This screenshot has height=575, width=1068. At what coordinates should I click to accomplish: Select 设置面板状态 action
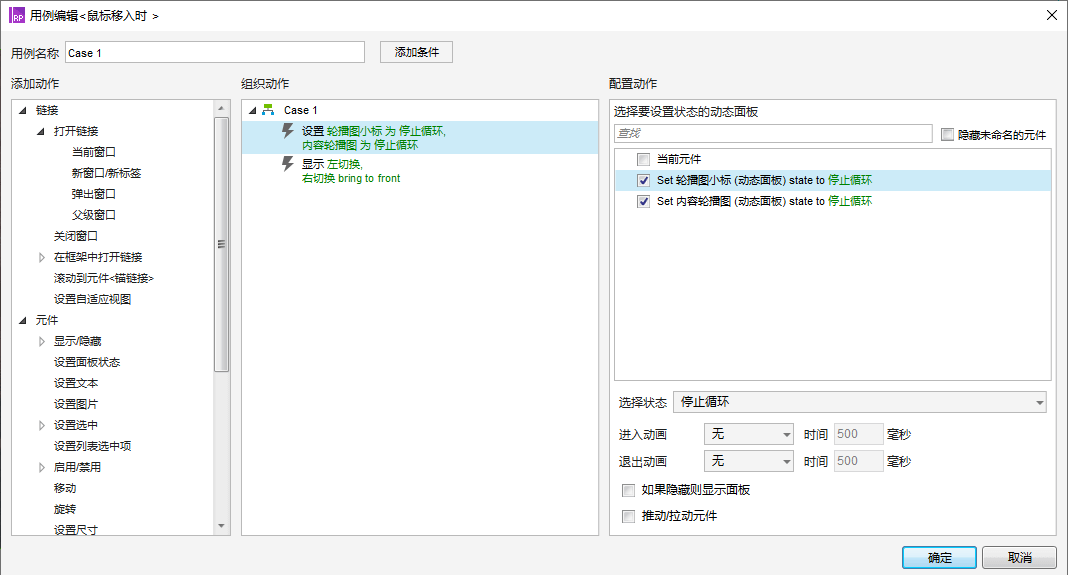point(87,362)
